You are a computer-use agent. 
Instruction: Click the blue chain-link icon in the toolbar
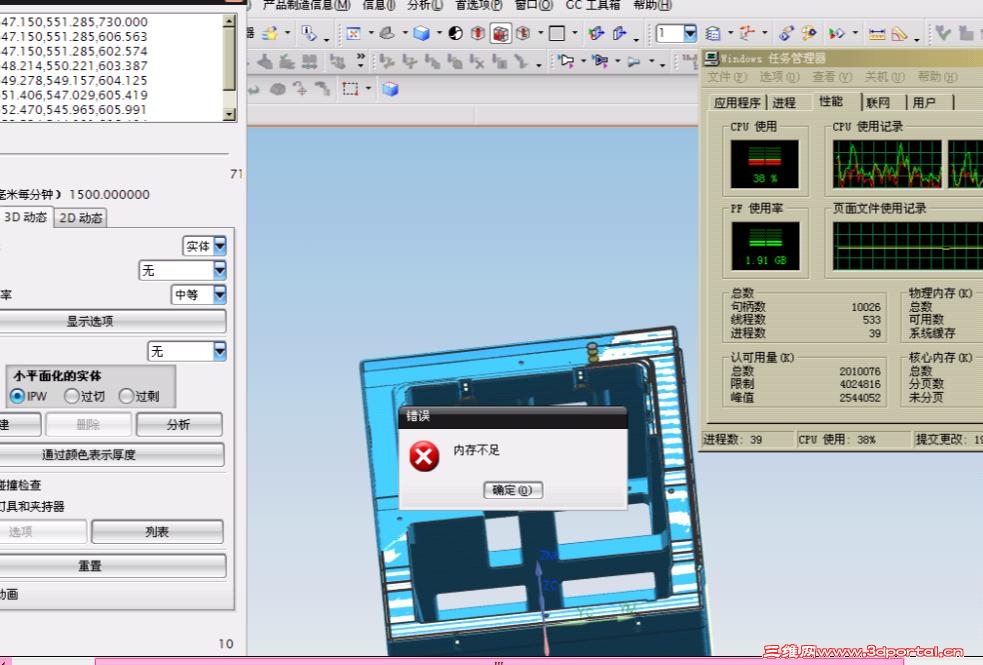(x=786, y=33)
